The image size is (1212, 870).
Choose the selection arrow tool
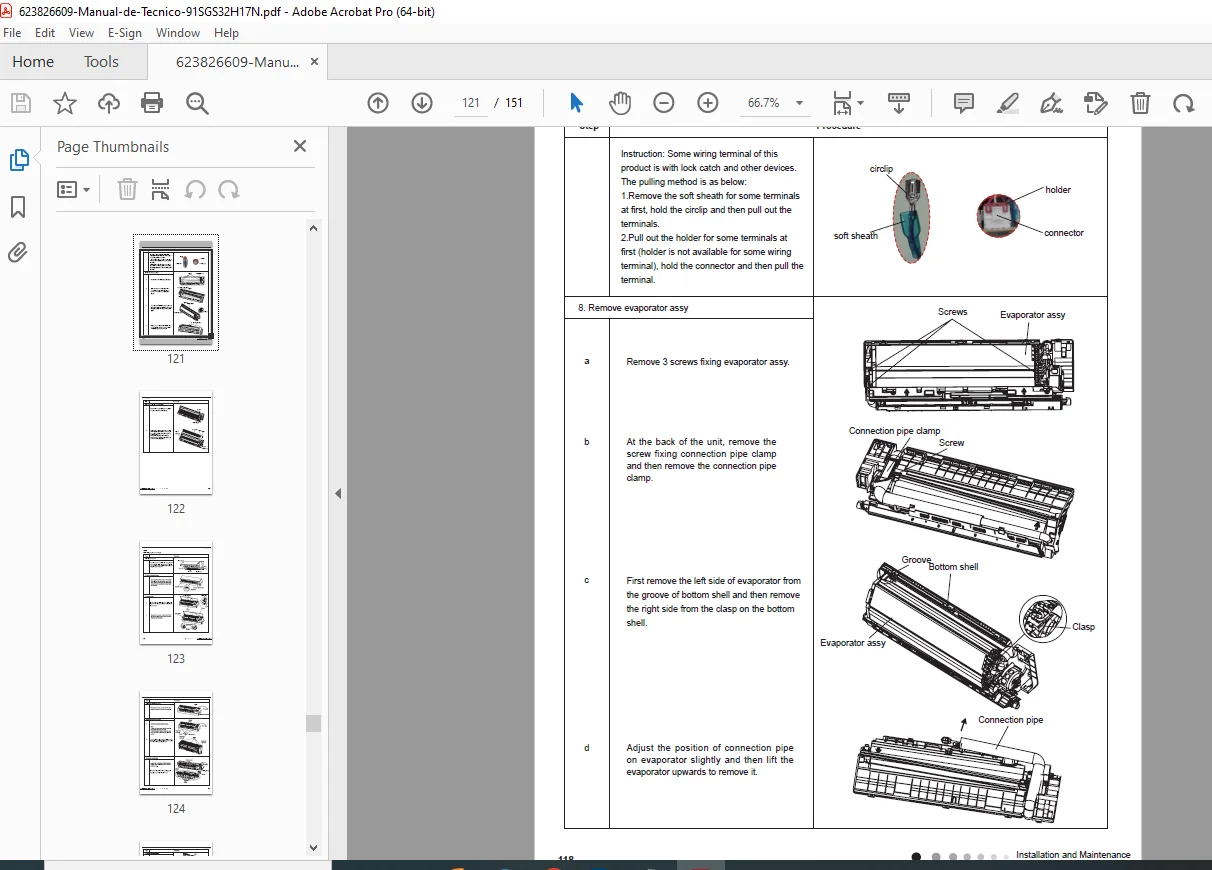click(576, 103)
